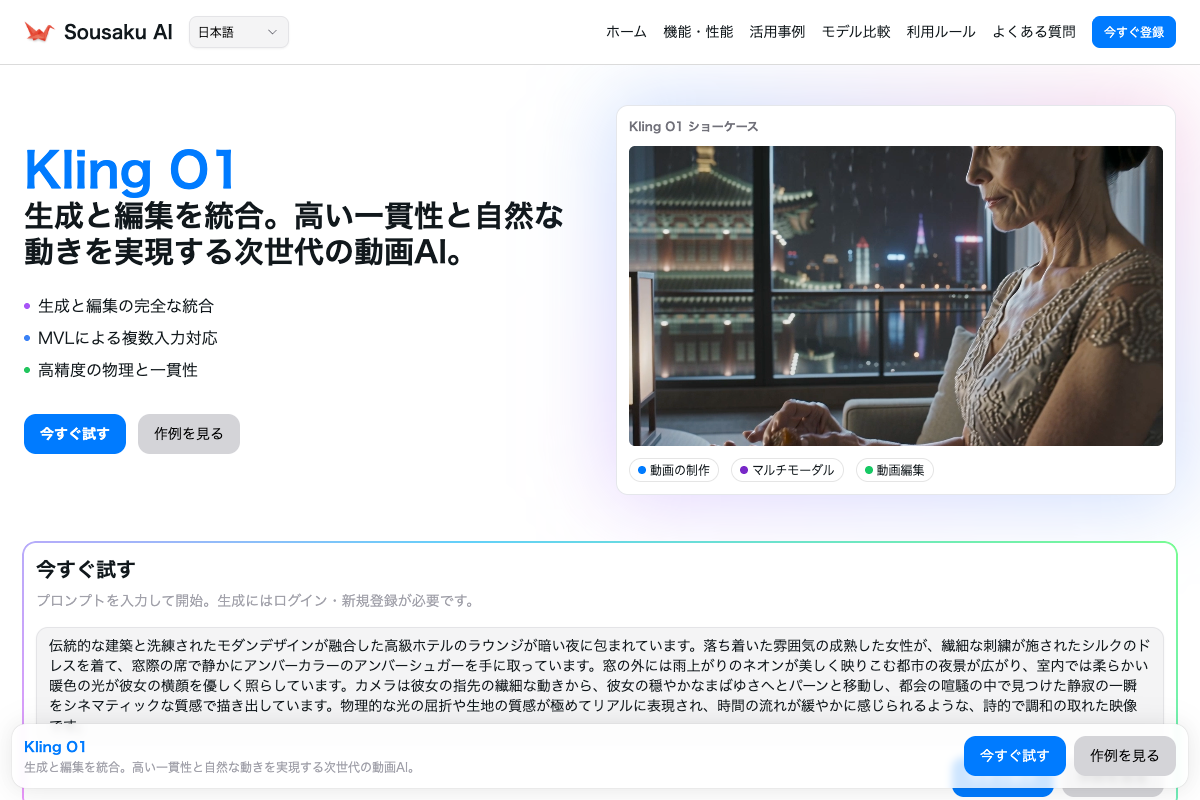Viewport: 1200px width, 800px height.
Task: Select モデル比較 in top navigation
Action: click(x=856, y=32)
